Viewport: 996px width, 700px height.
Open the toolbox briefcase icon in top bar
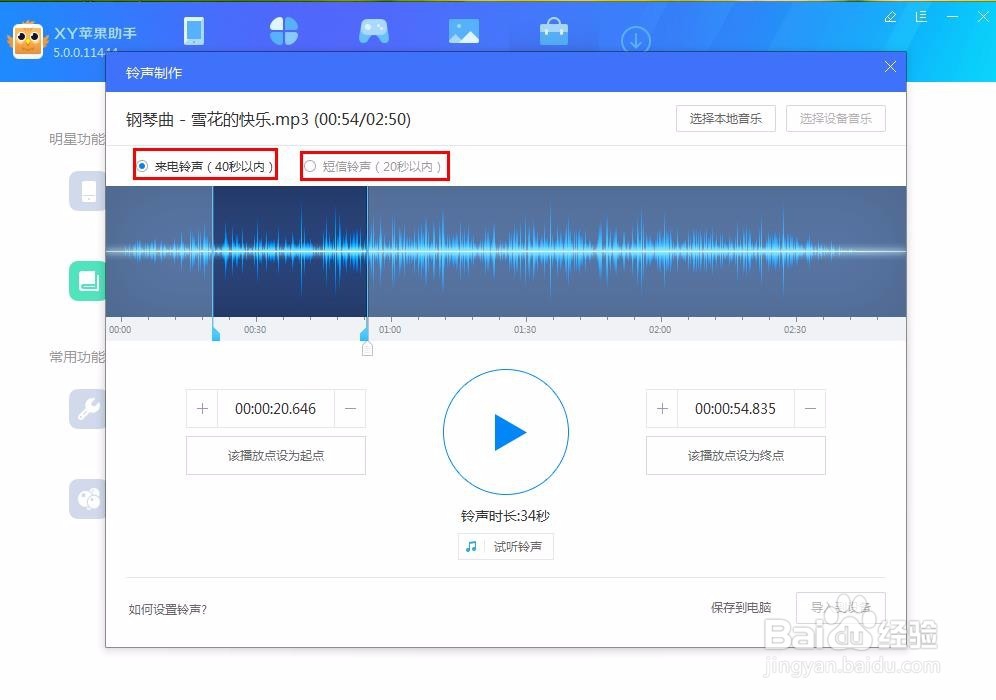[x=553, y=32]
